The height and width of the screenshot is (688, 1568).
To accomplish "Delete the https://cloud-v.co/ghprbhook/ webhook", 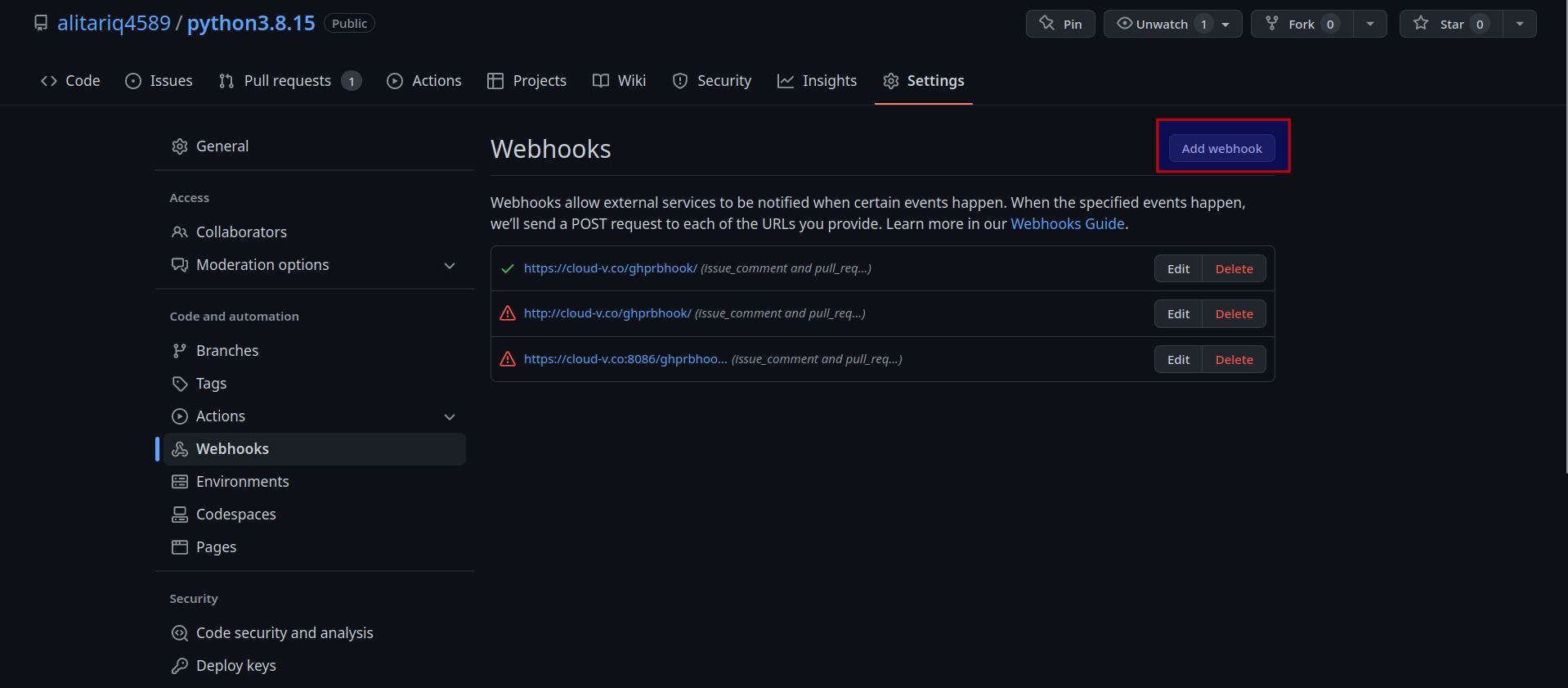I will pyautogui.click(x=1234, y=268).
